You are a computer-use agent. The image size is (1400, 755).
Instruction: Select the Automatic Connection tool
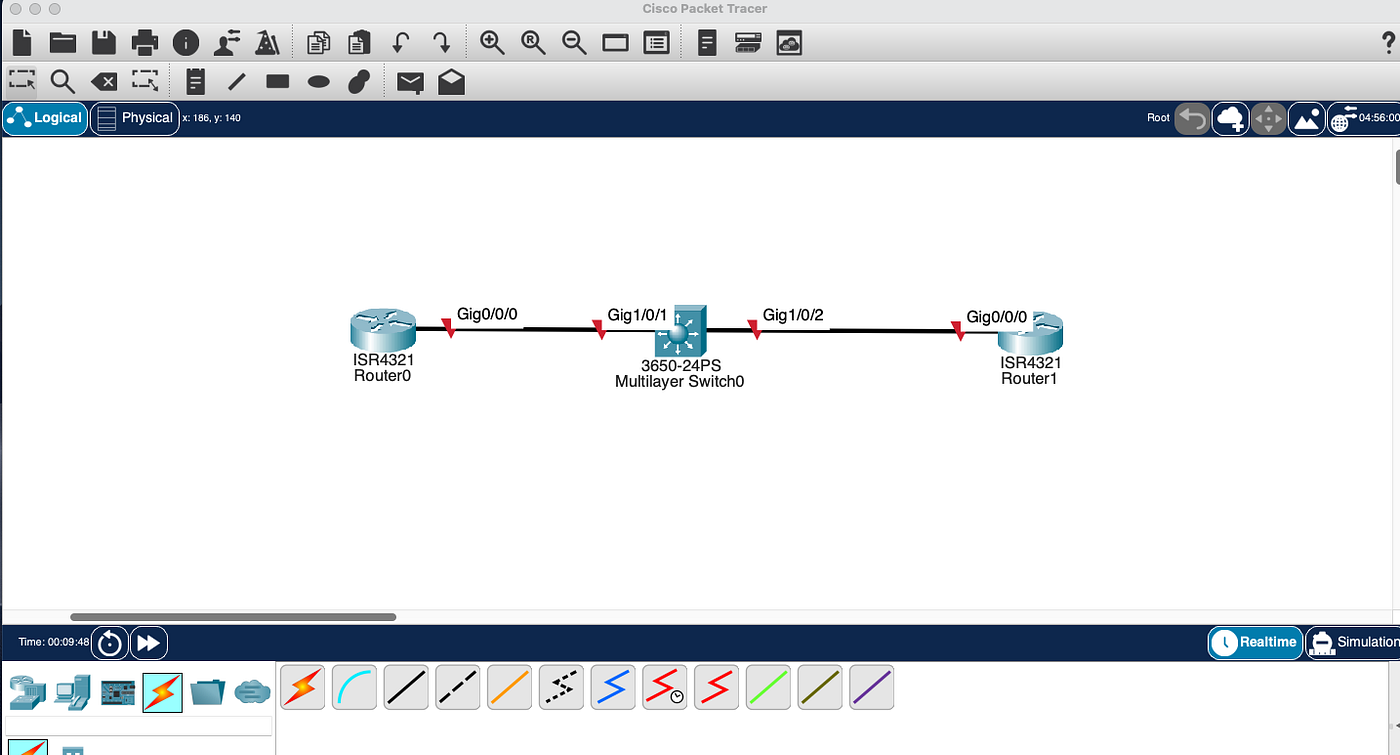(302, 687)
